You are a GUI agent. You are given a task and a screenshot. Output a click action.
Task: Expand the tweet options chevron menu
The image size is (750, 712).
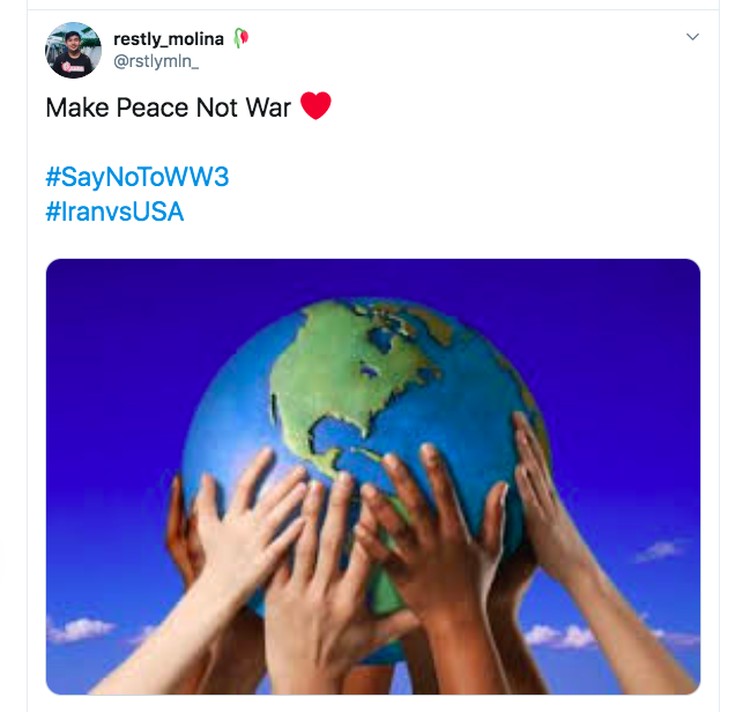[693, 37]
